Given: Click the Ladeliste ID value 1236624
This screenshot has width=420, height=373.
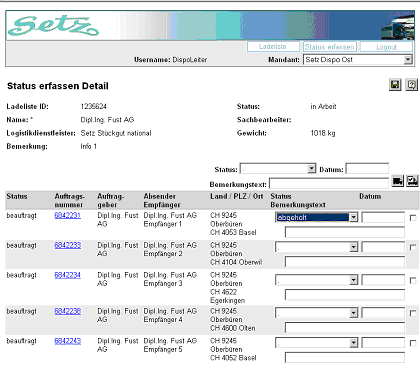Looking at the screenshot, I should pos(94,106).
